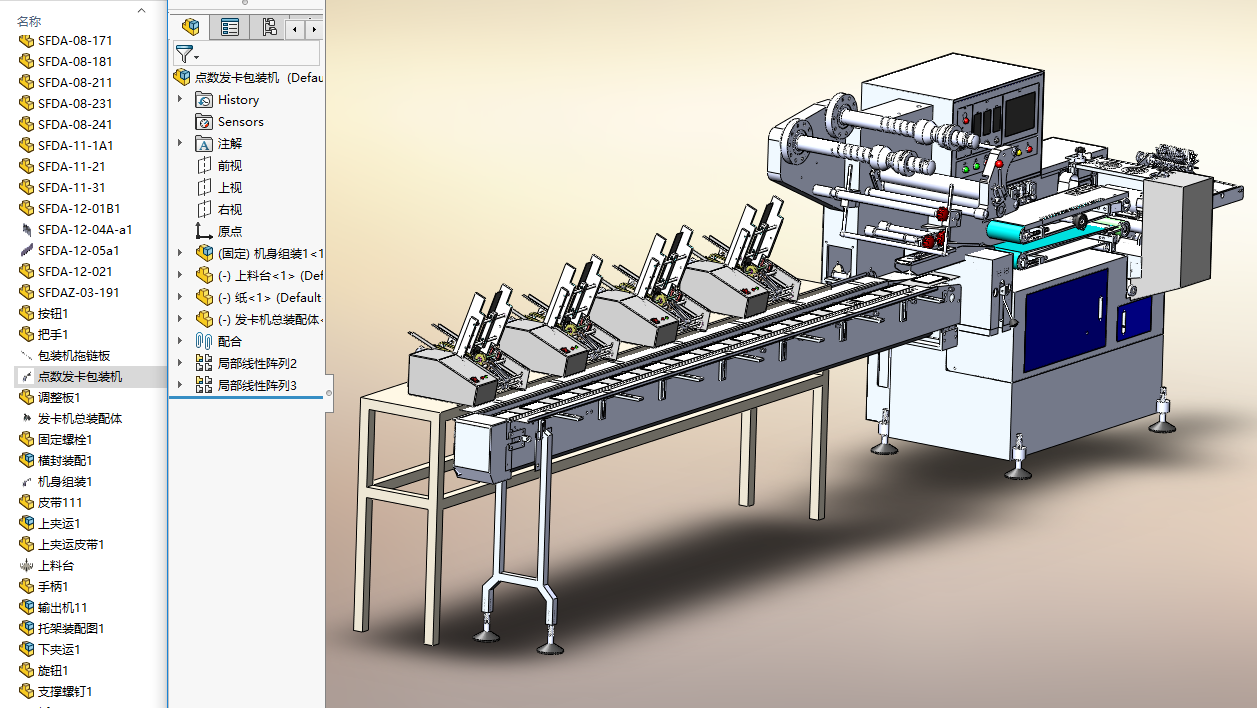The height and width of the screenshot is (708, 1257).
Task: Click the sort arrow above 名称 column
Action: (x=141, y=10)
